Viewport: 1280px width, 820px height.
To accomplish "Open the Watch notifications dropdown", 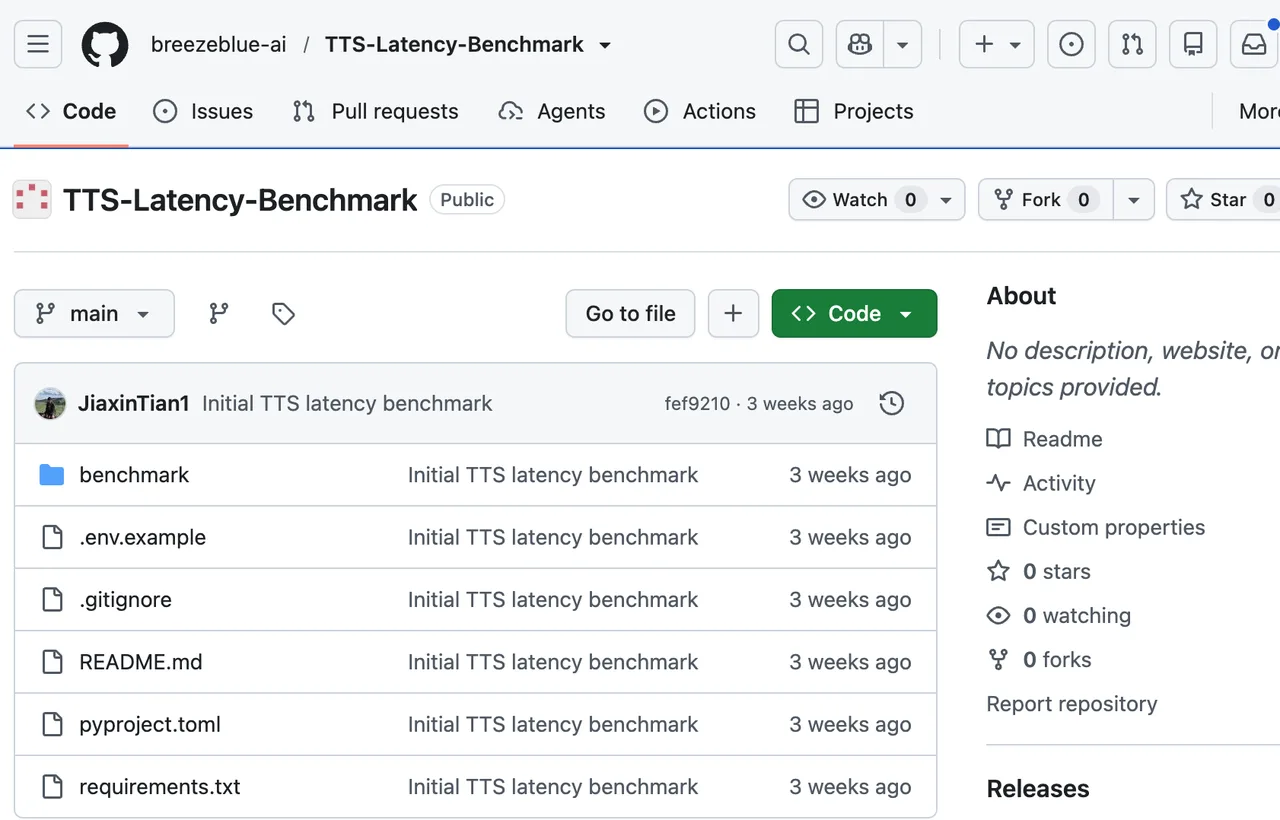I will pyautogui.click(x=877, y=200).
